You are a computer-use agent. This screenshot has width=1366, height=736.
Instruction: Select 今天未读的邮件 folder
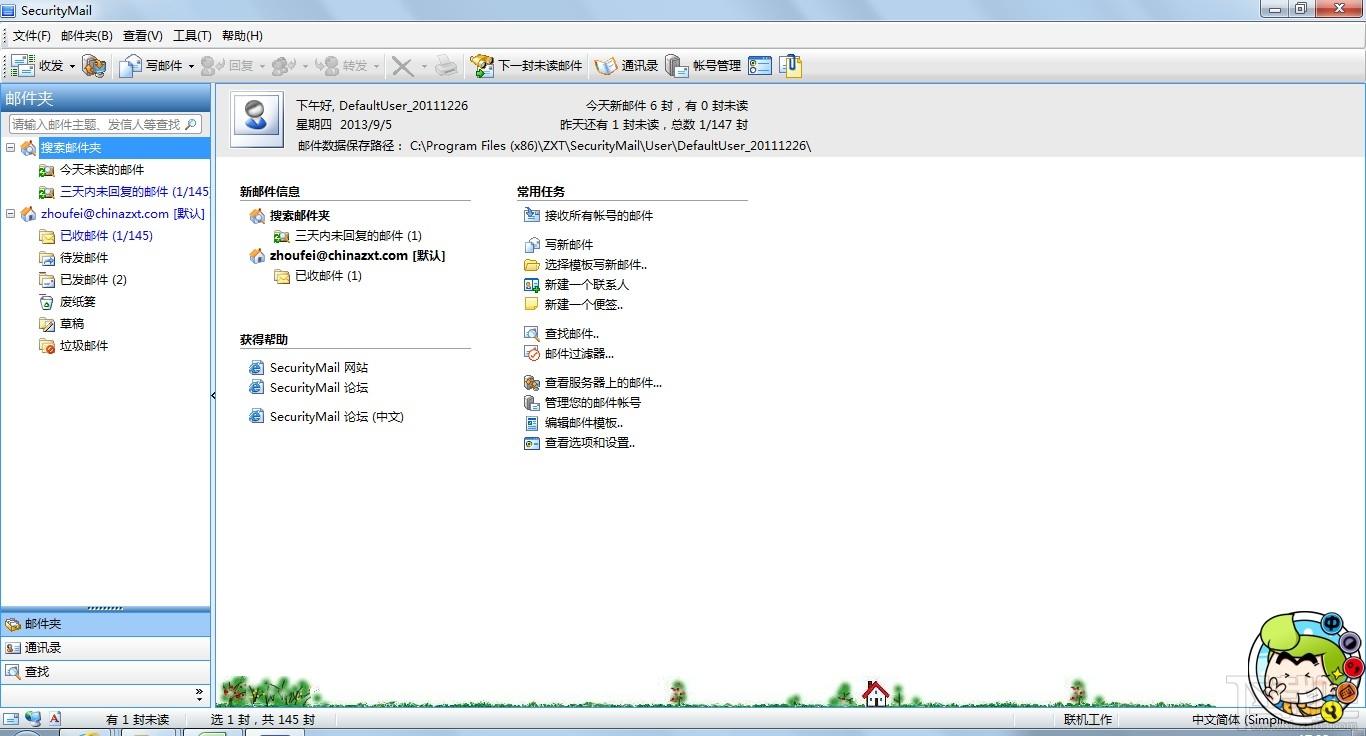tap(102, 170)
